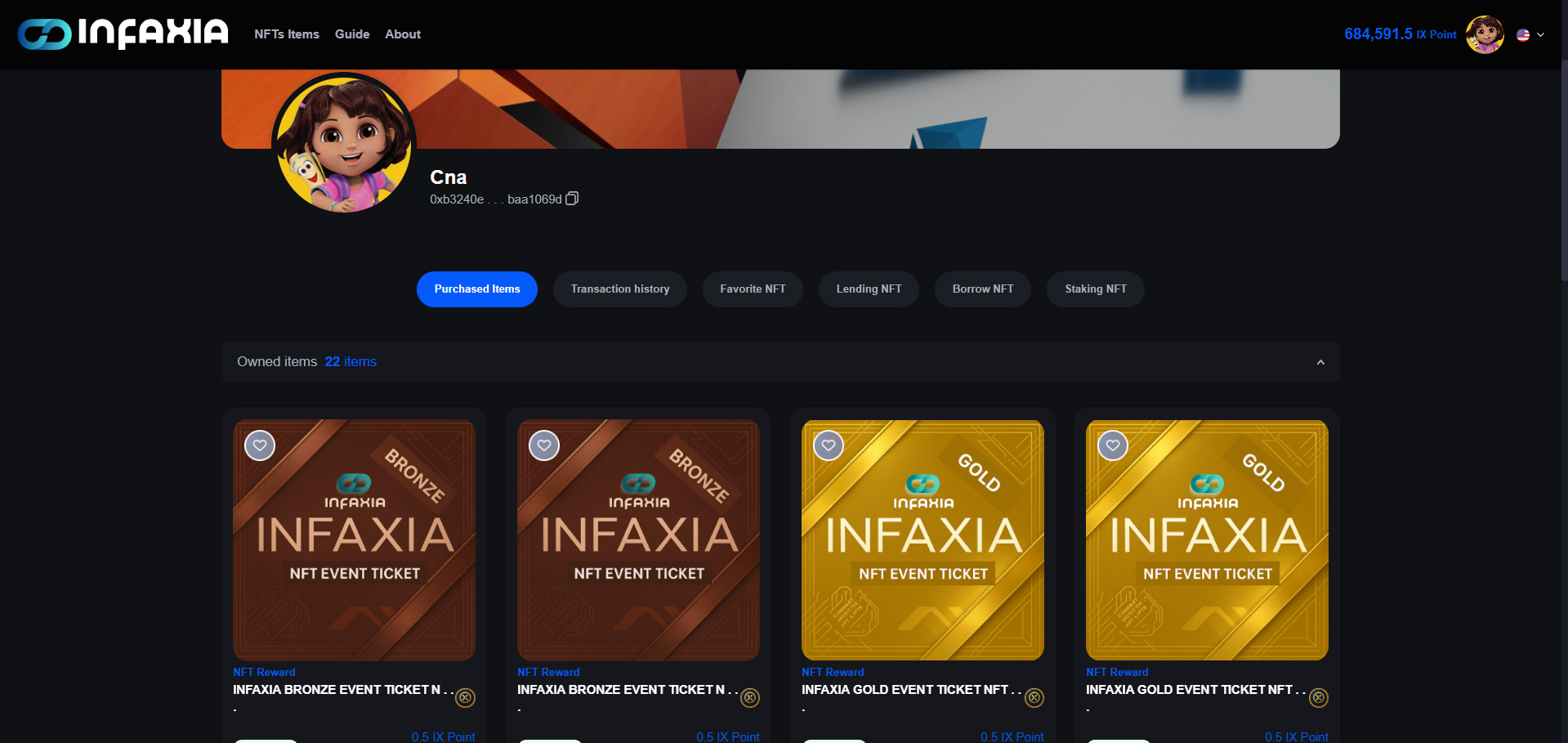Favorite the first Bronze ticket with heart

pyautogui.click(x=260, y=445)
